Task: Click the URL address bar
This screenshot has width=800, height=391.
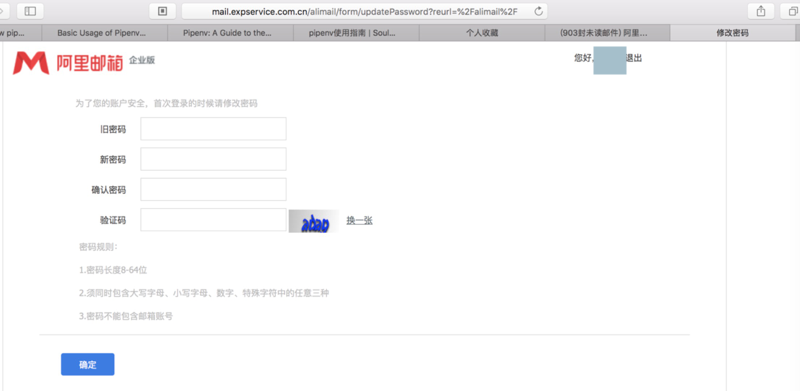Action: click(364, 11)
